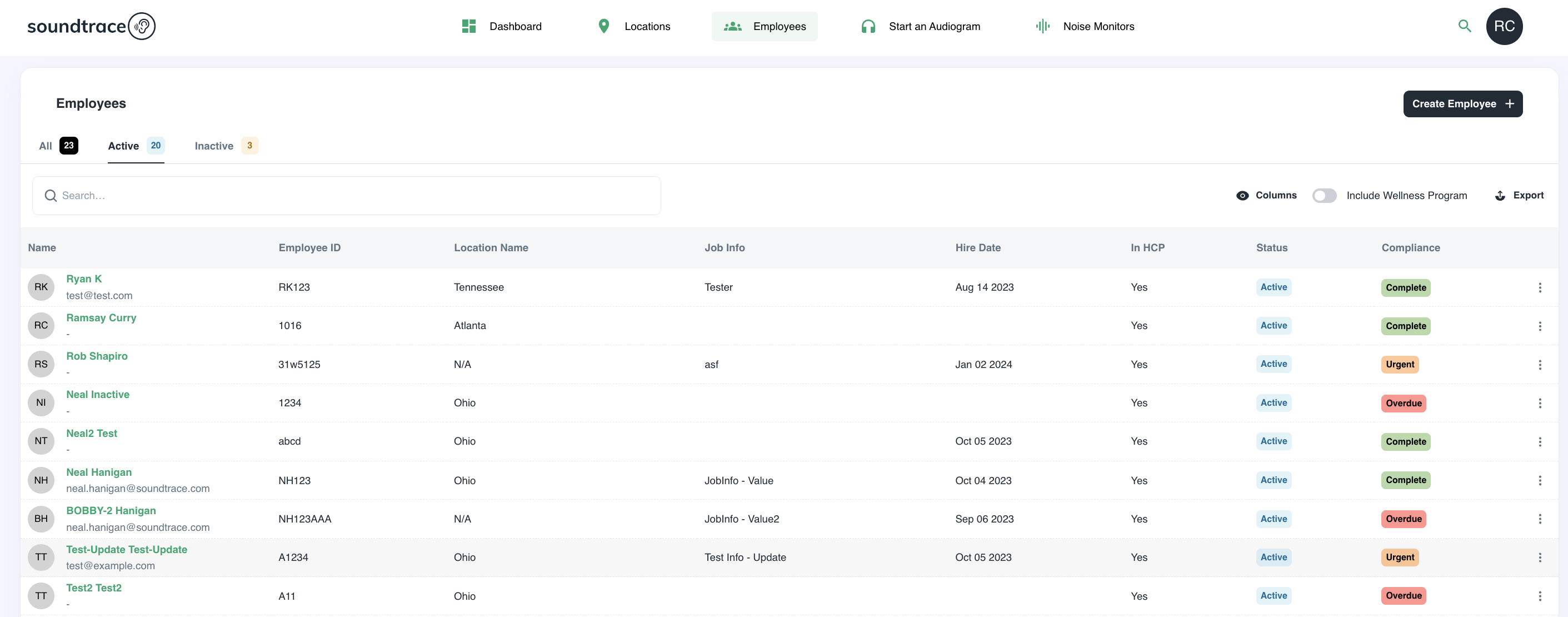Click the Noise Monitors waveform icon
This screenshot has height=617, width=1568.
point(1043,26)
